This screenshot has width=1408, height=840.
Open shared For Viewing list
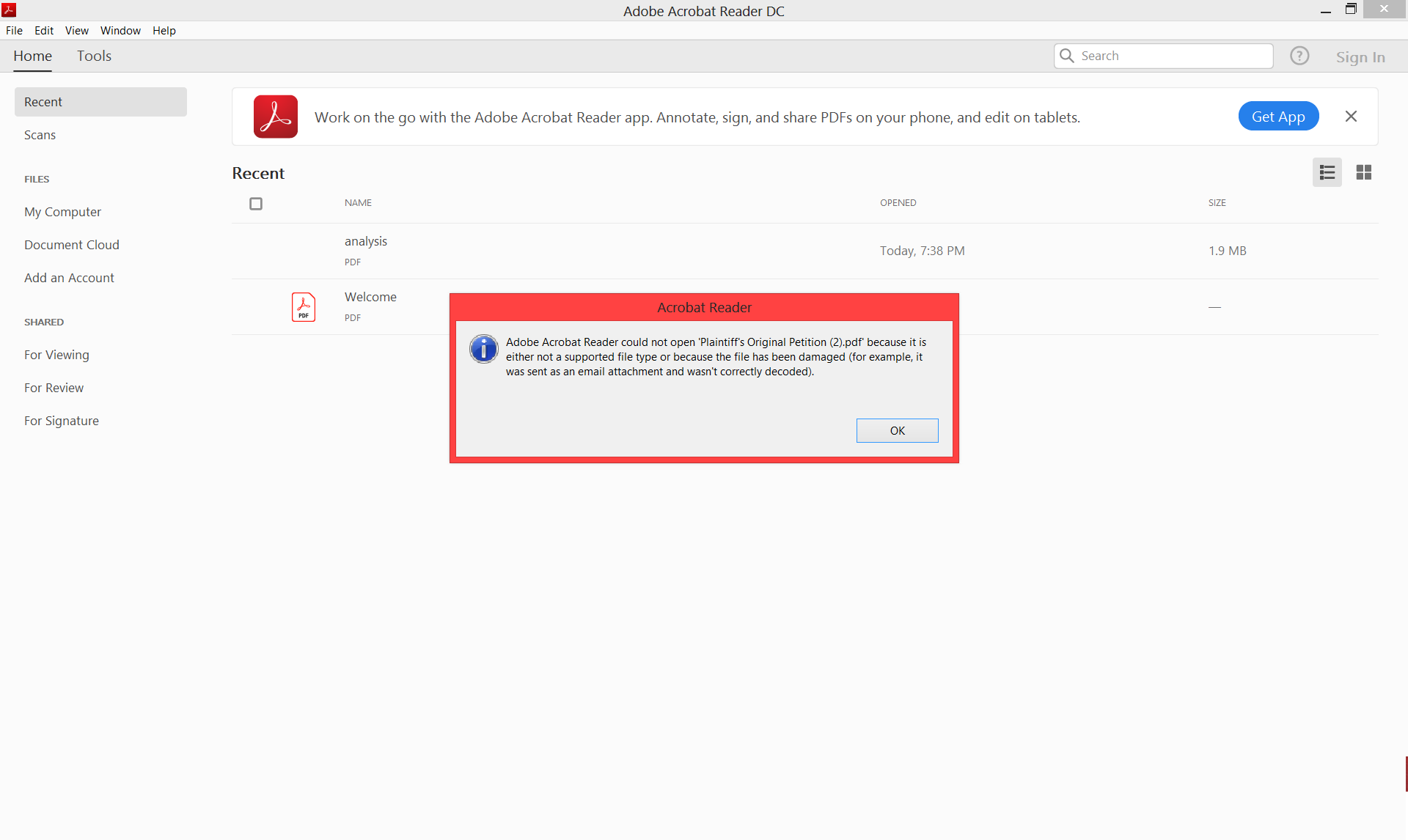pyautogui.click(x=56, y=355)
